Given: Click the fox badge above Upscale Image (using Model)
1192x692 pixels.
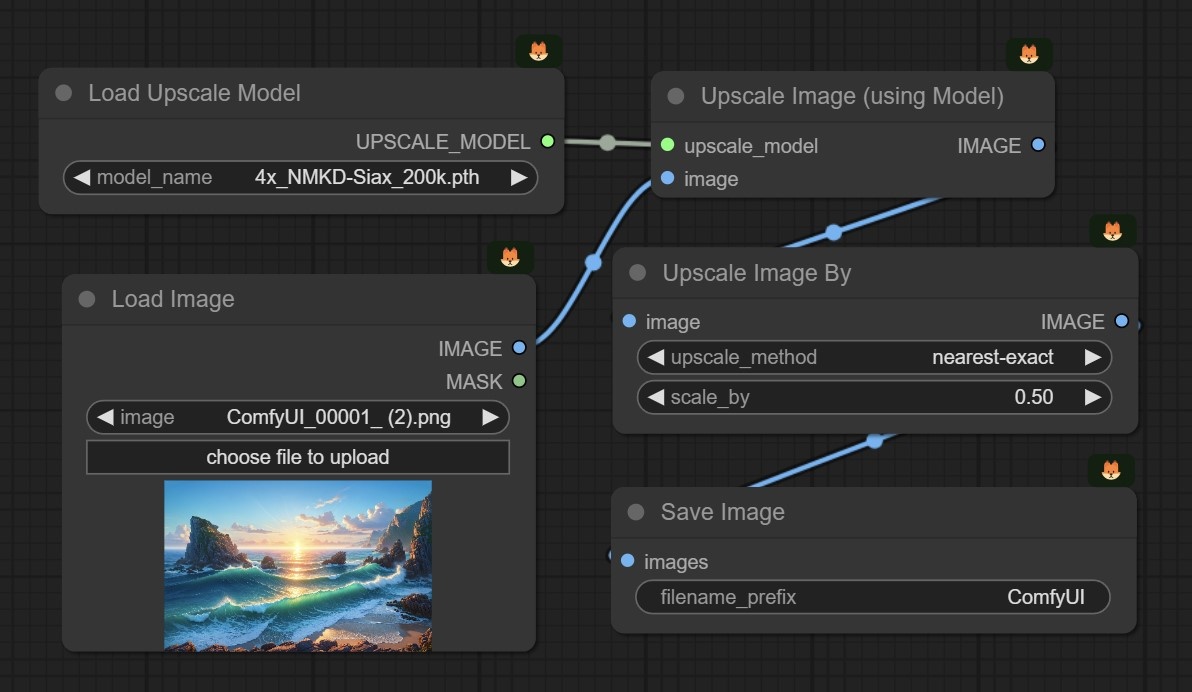Looking at the screenshot, I should pyautogui.click(x=1029, y=55).
